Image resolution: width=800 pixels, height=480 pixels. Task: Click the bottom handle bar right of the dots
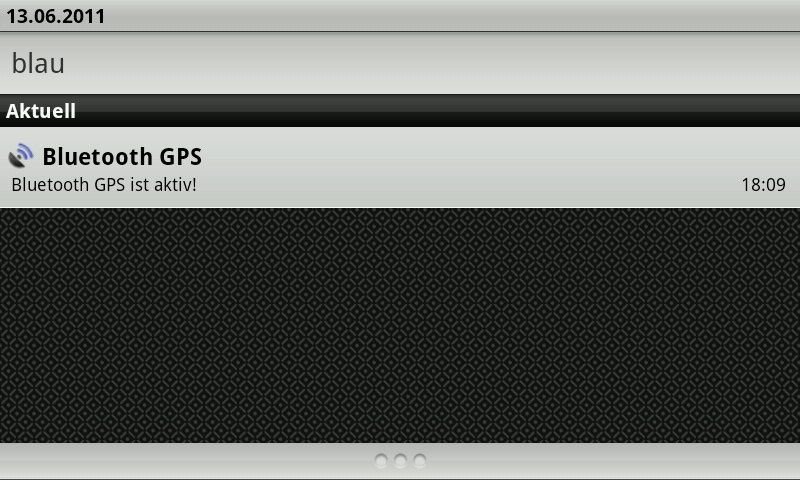click(x=614, y=461)
